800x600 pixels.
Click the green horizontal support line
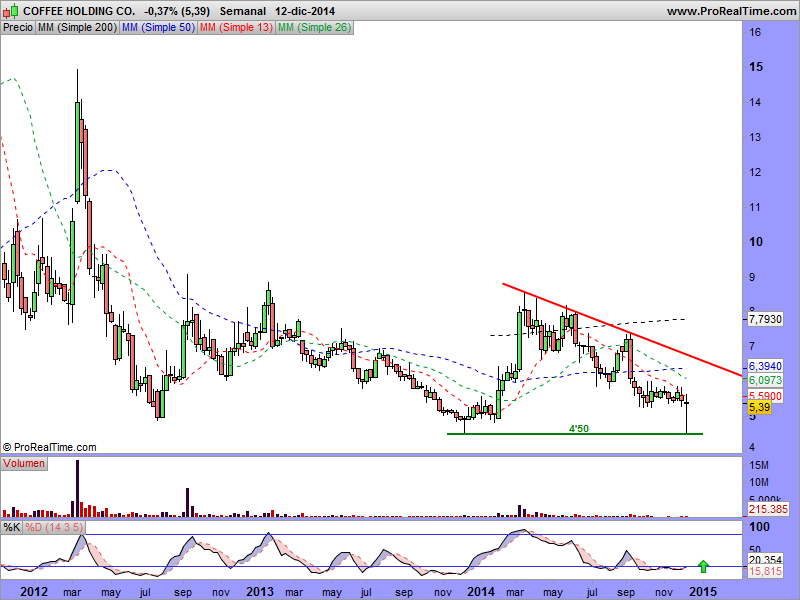pyautogui.click(x=574, y=434)
